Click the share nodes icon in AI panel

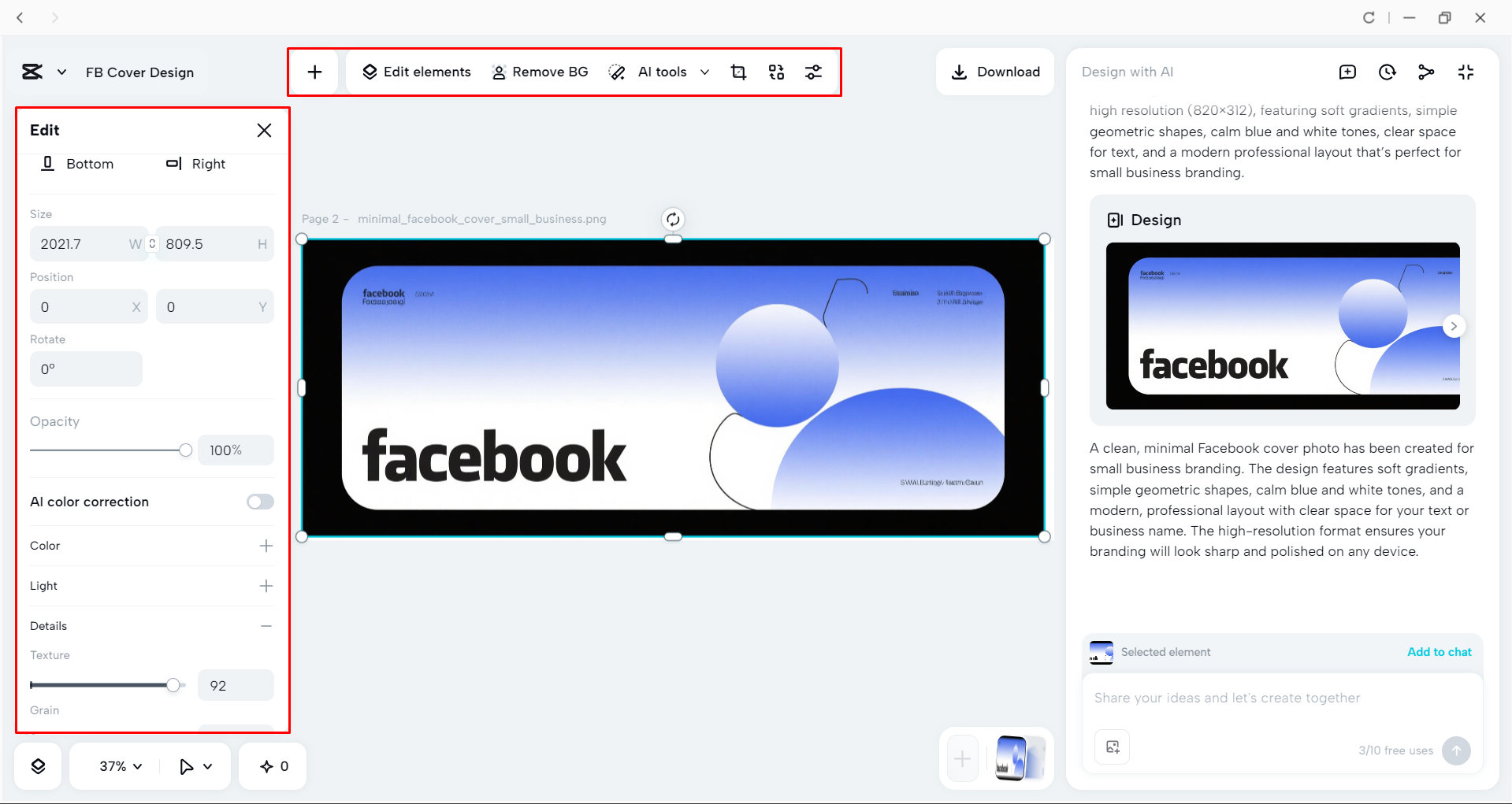(1426, 72)
